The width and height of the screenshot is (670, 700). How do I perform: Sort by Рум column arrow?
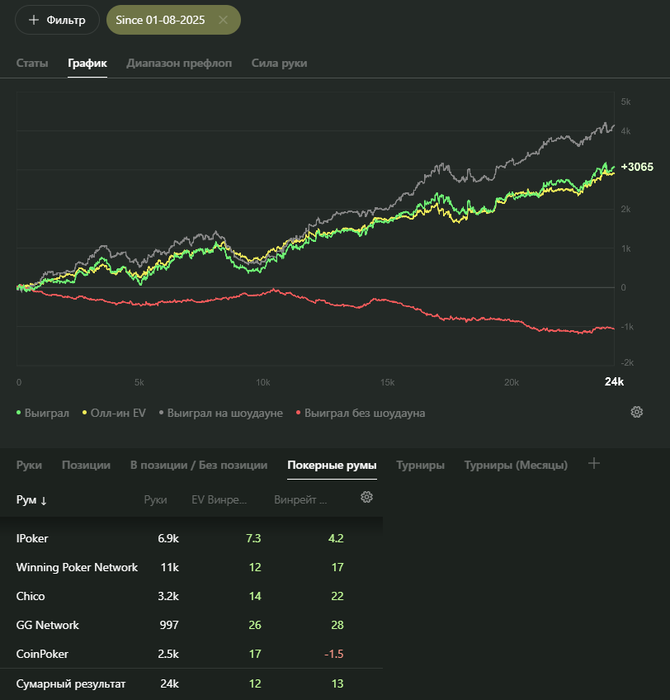(43, 500)
